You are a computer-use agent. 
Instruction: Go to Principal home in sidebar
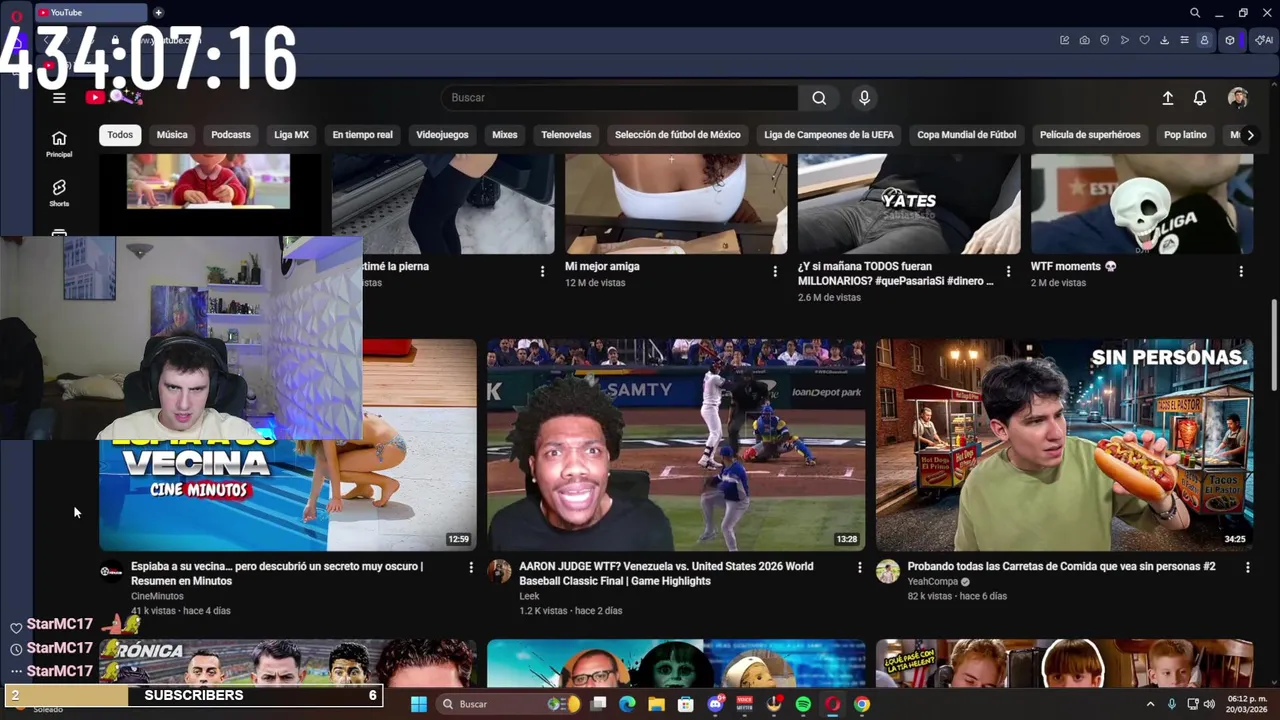pos(59,144)
